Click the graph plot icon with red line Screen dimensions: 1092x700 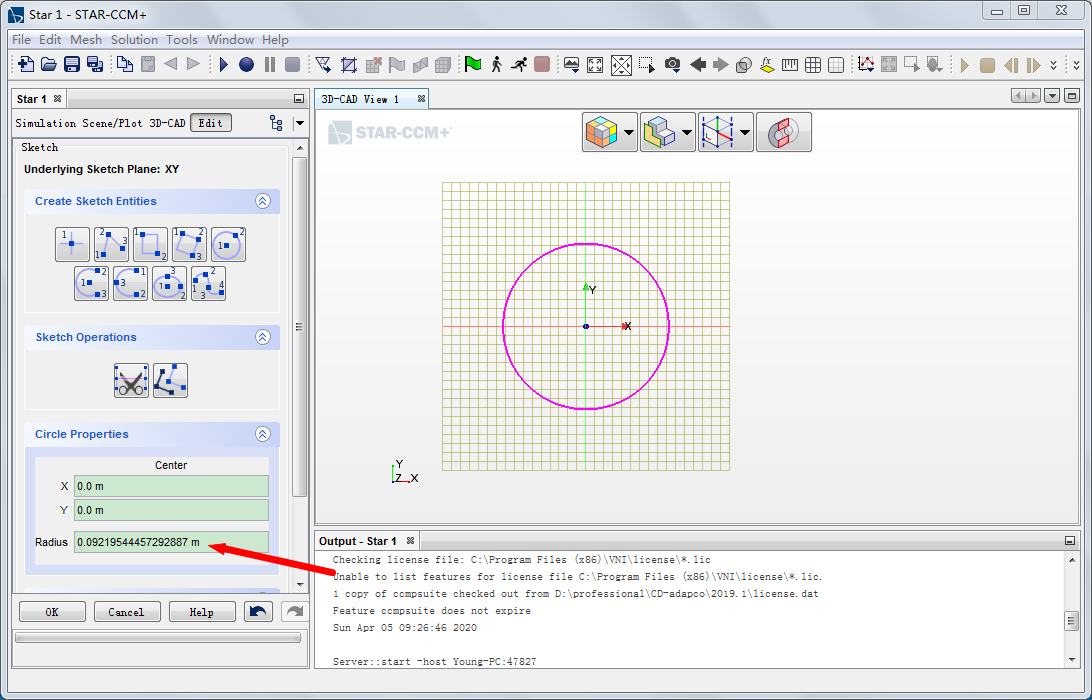click(866, 65)
